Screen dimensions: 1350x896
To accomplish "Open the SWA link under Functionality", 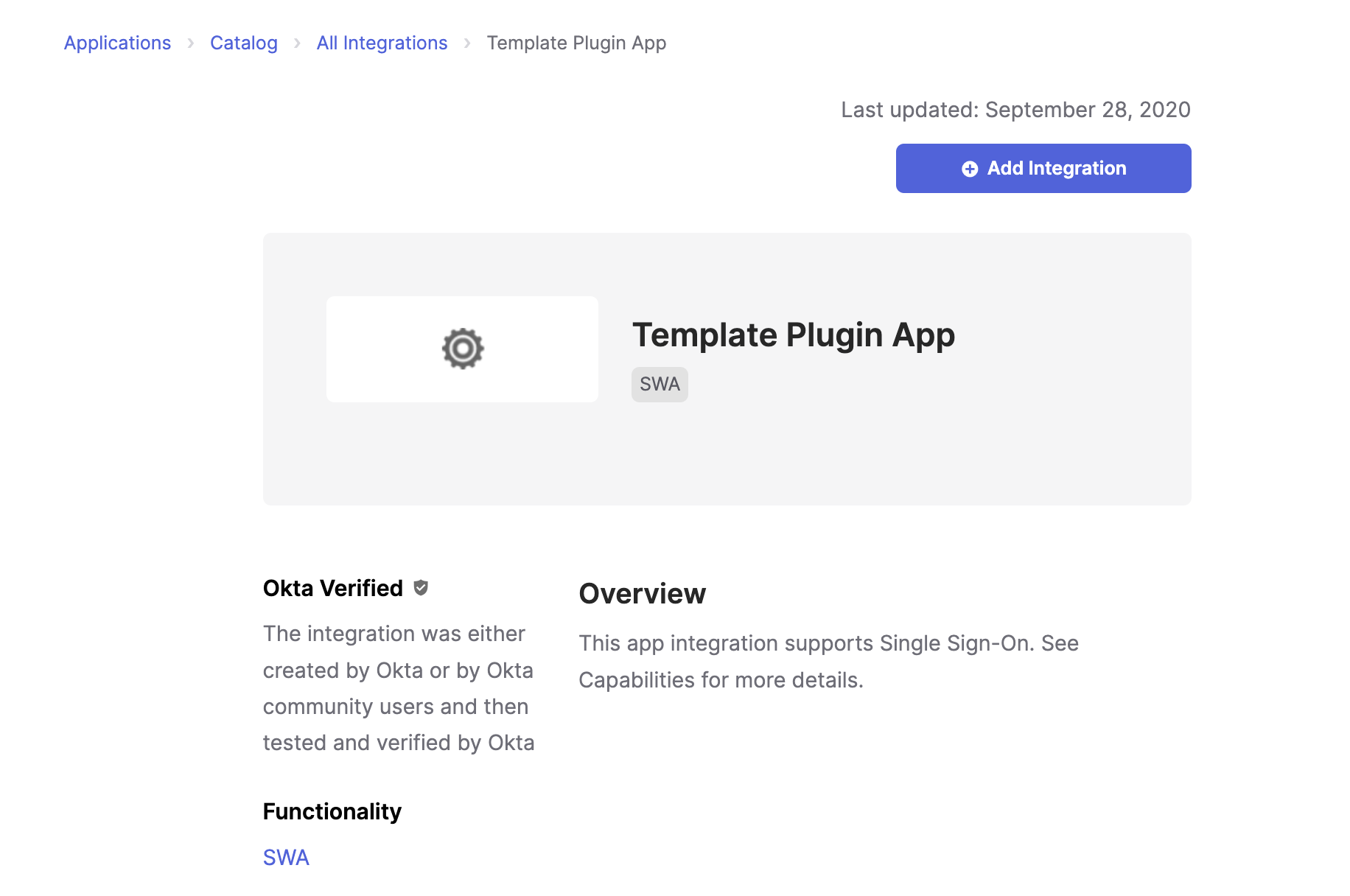I will [286, 857].
